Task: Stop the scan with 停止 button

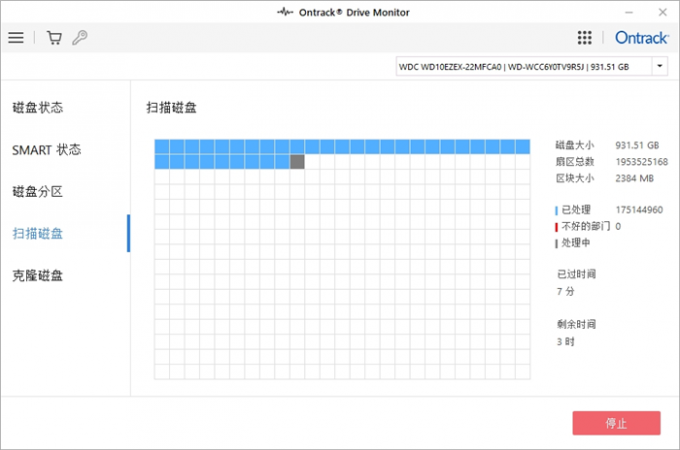Action: tap(616, 423)
